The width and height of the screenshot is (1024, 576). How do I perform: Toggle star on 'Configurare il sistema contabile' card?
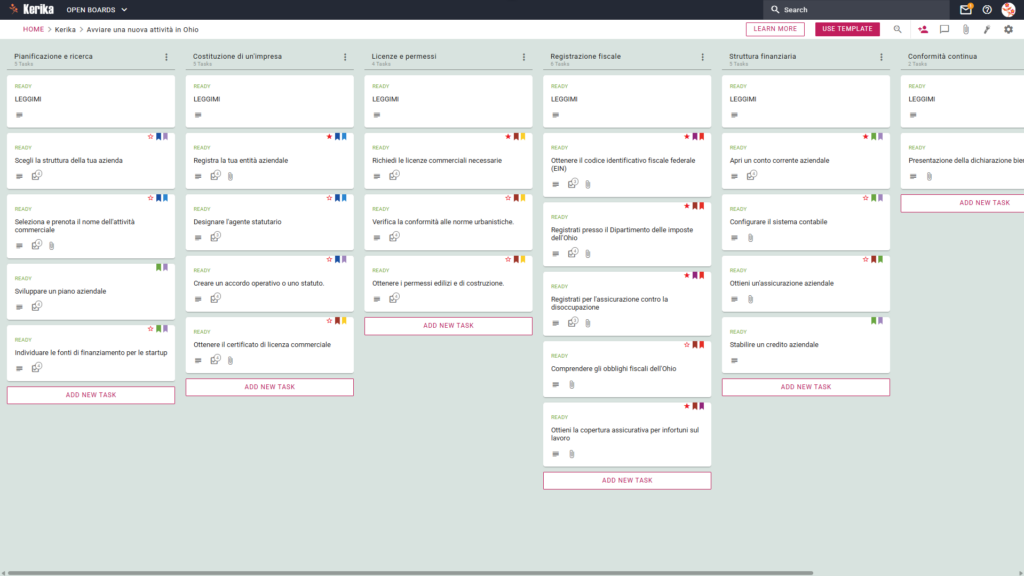(865, 198)
